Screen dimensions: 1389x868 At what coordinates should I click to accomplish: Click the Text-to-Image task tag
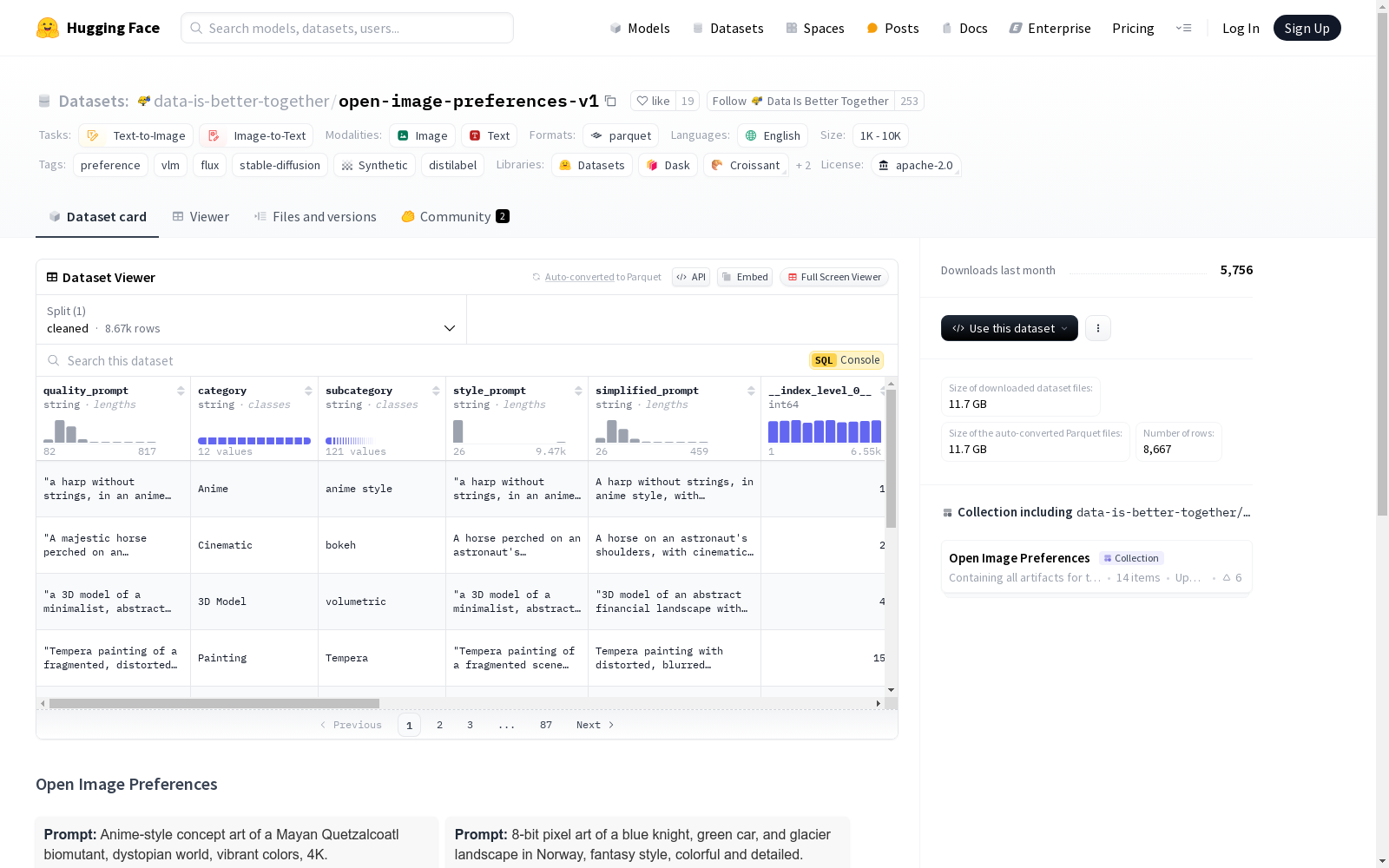click(x=135, y=135)
